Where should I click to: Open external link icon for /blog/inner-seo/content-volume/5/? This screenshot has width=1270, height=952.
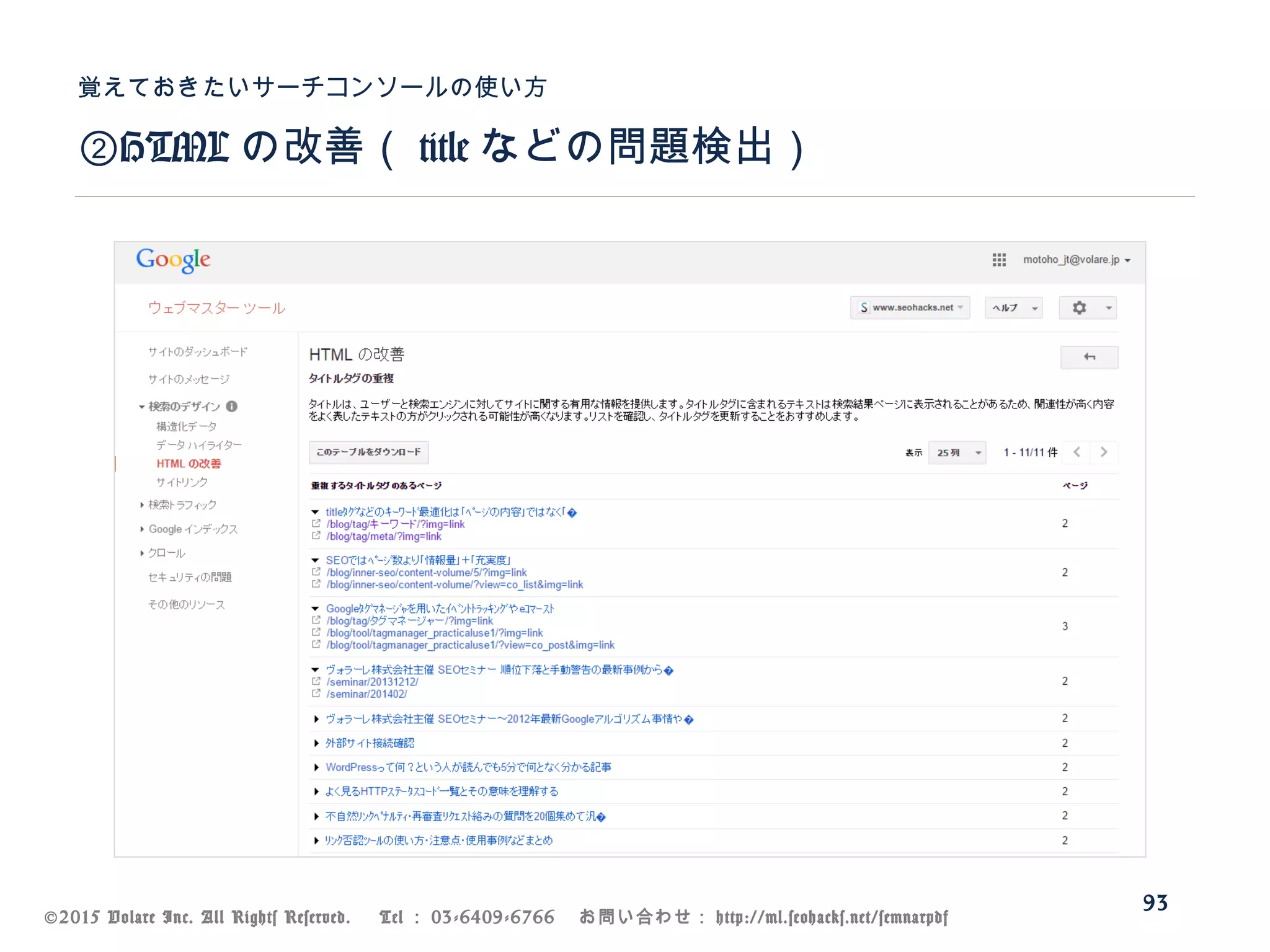point(316,572)
